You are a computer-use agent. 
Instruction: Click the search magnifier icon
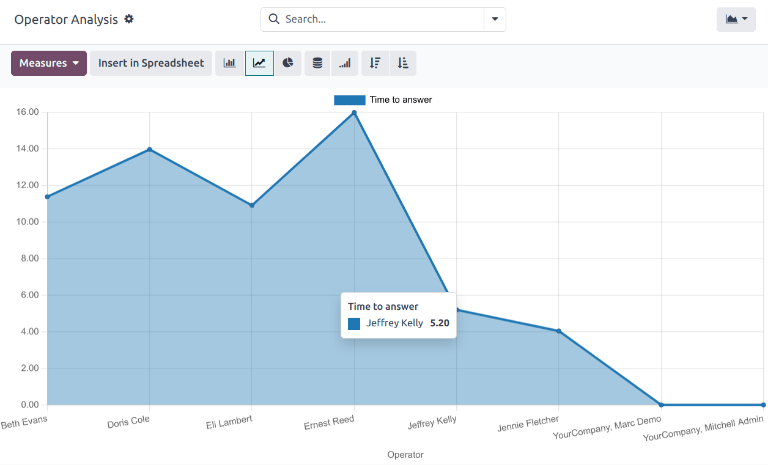tap(274, 19)
